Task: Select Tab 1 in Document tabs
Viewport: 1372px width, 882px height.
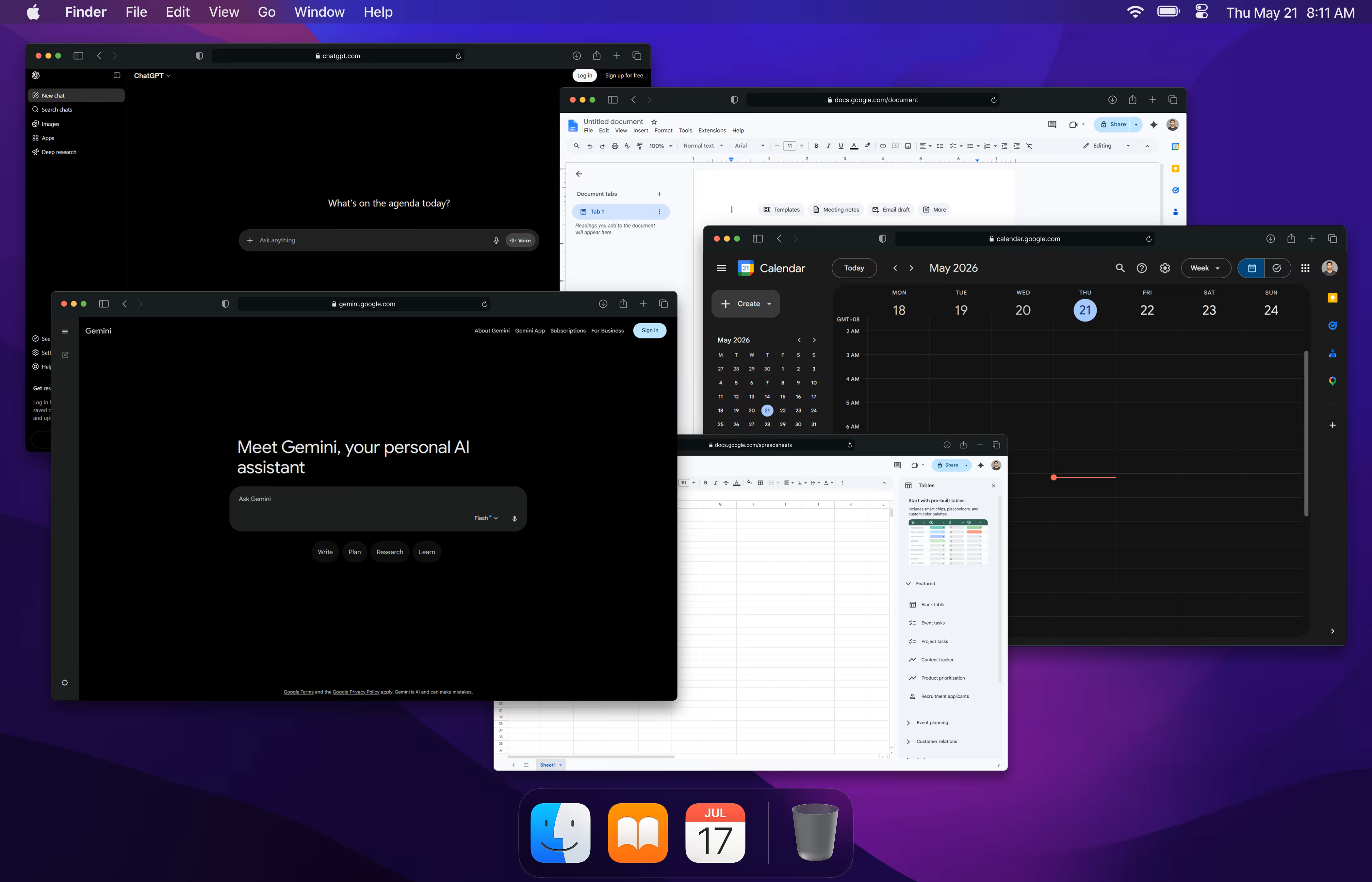Action: click(x=621, y=212)
